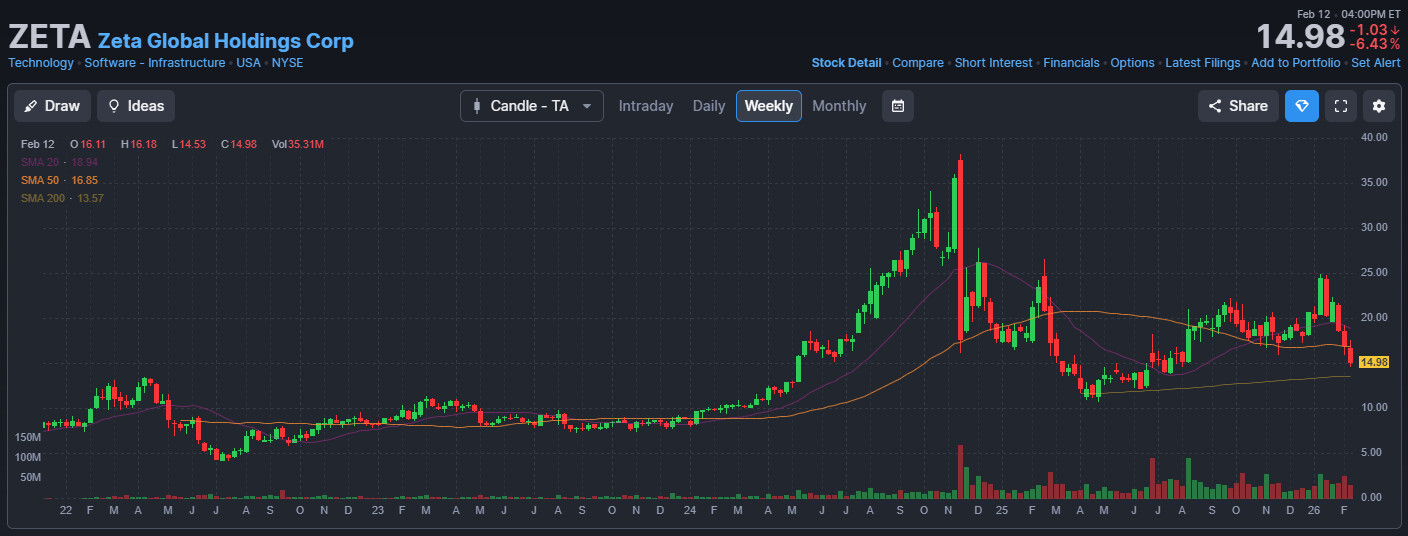Open Software - Infrastructure industry link
This screenshot has width=1408, height=536.
point(155,63)
